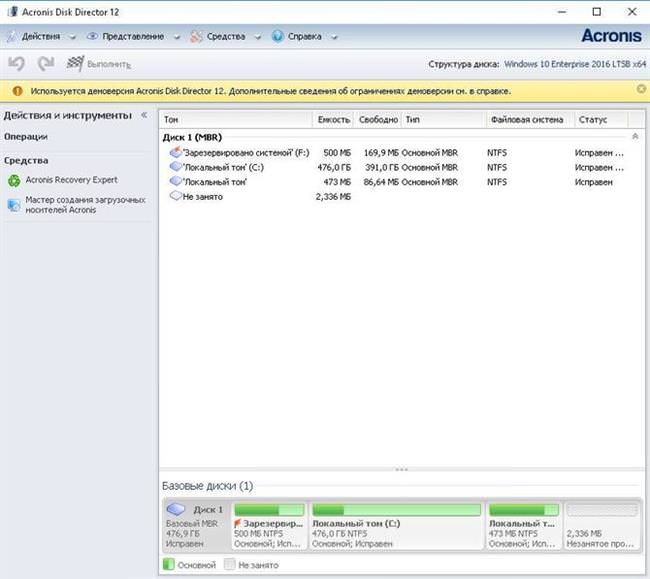
Task: Click the orange warning icon in demo banner
Action: (x=17, y=91)
